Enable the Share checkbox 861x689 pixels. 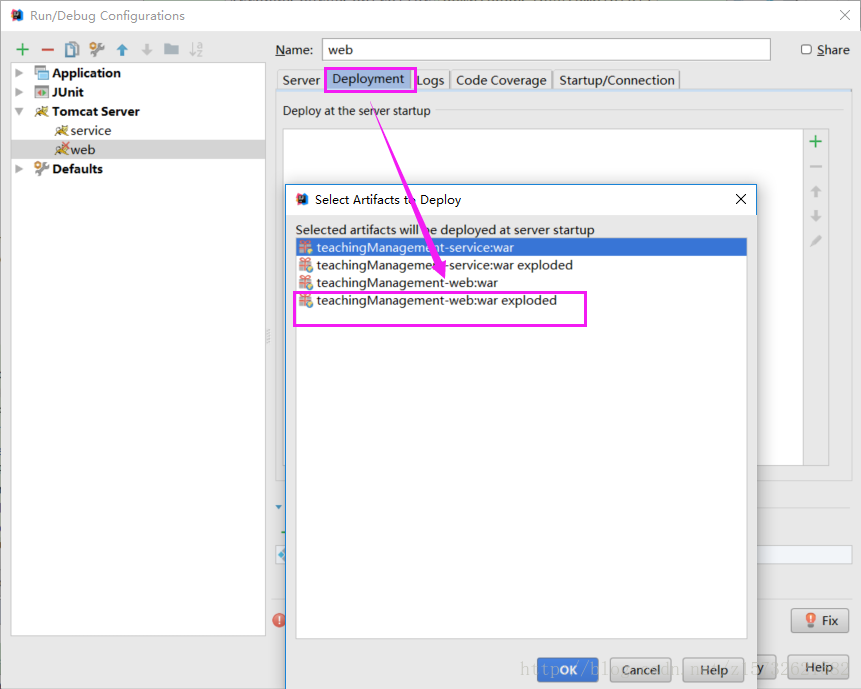click(806, 49)
